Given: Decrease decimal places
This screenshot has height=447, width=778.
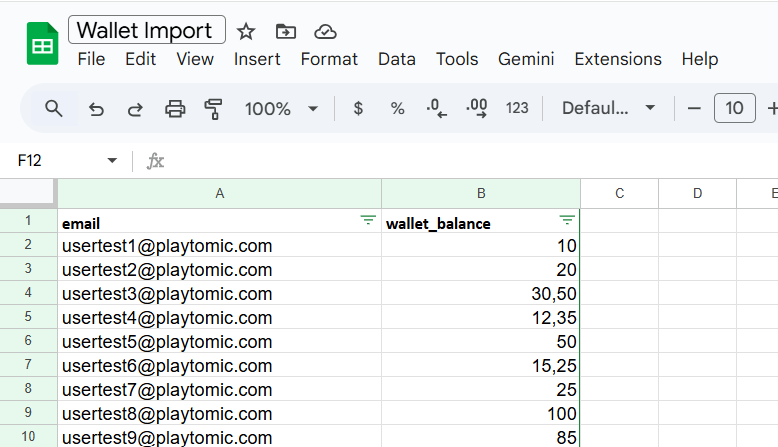Looking at the screenshot, I should click(x=437, y=108).
